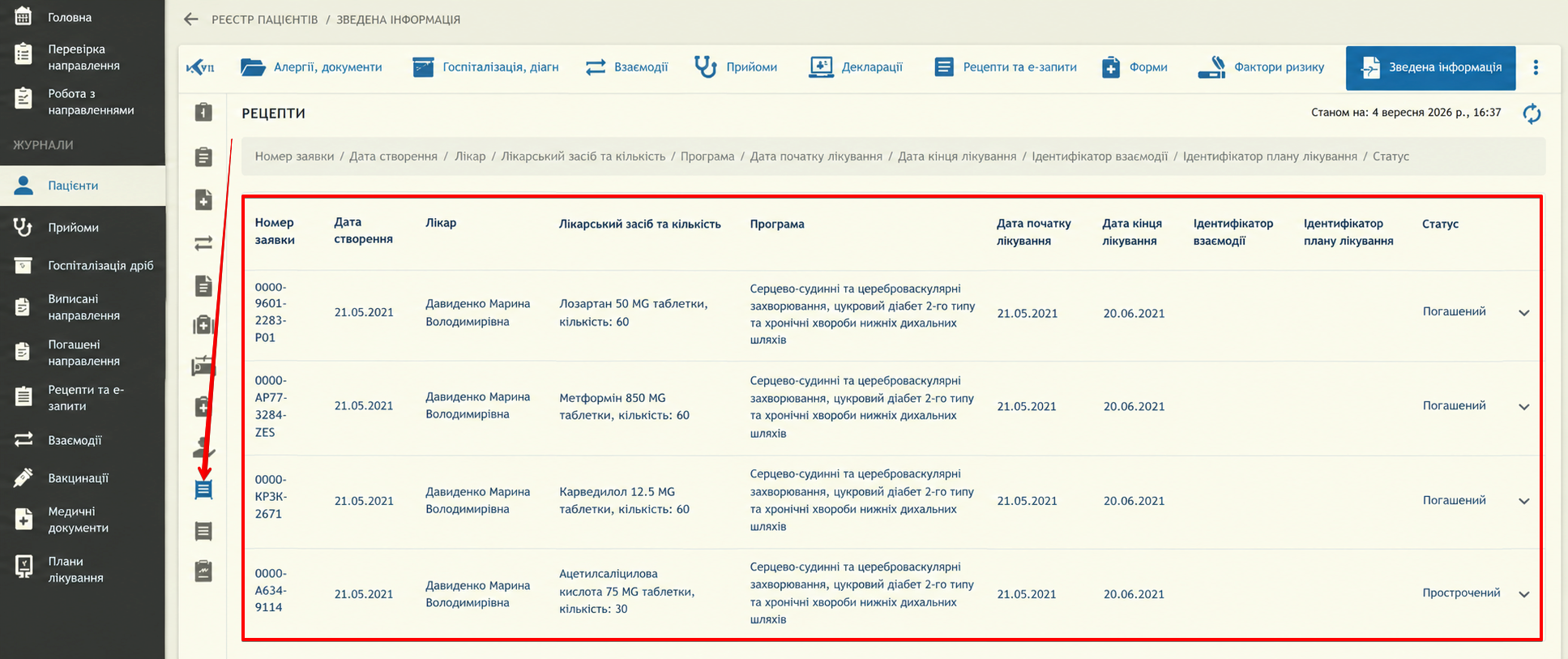Expand the Карведилол 12.5 MG recipe row
Image resolution: width=1568 pixels, height=659 pixels.
coord(1523,501)
